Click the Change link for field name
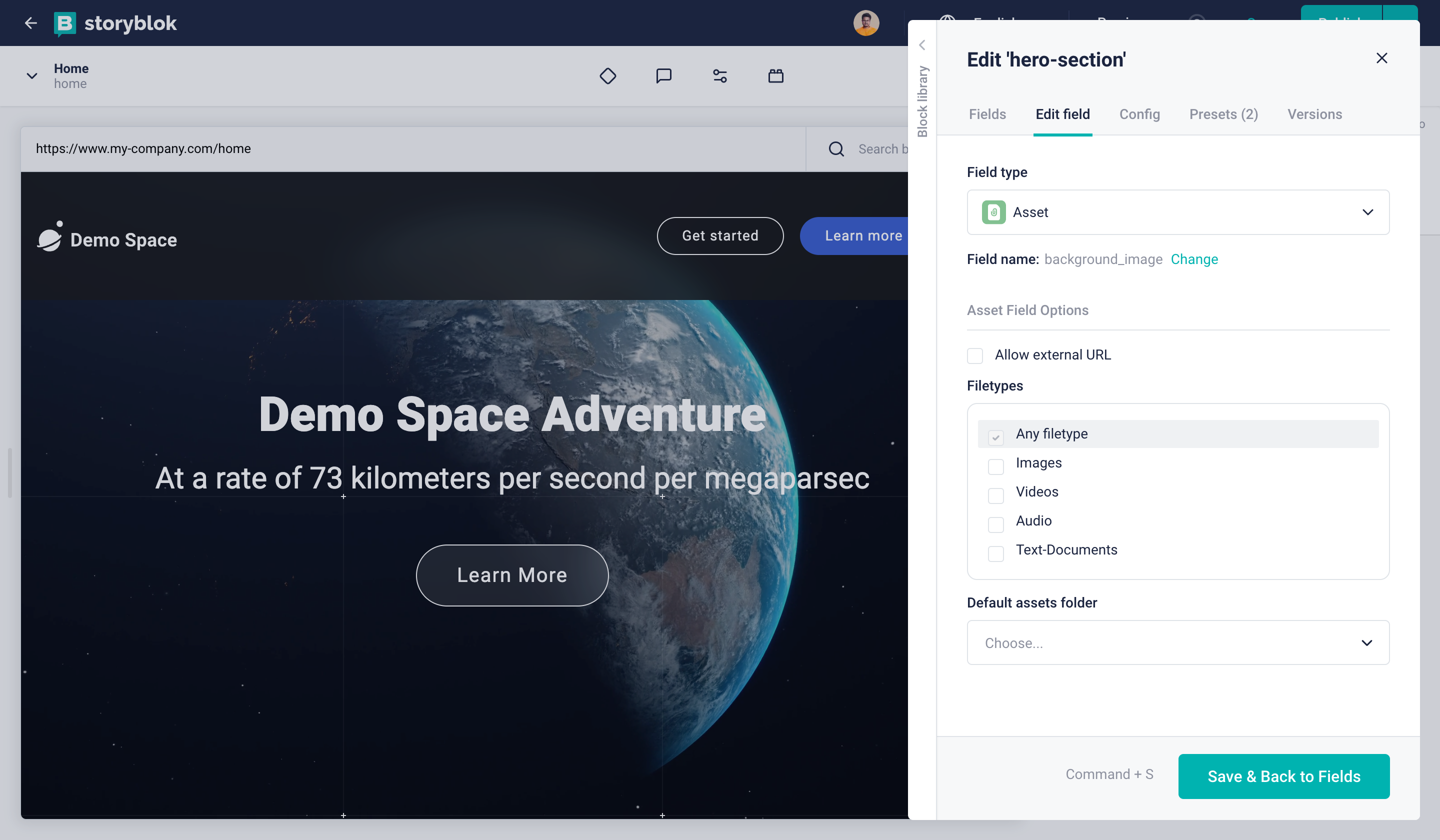This screenshot has height=840, width=1440. (1194, 259)
